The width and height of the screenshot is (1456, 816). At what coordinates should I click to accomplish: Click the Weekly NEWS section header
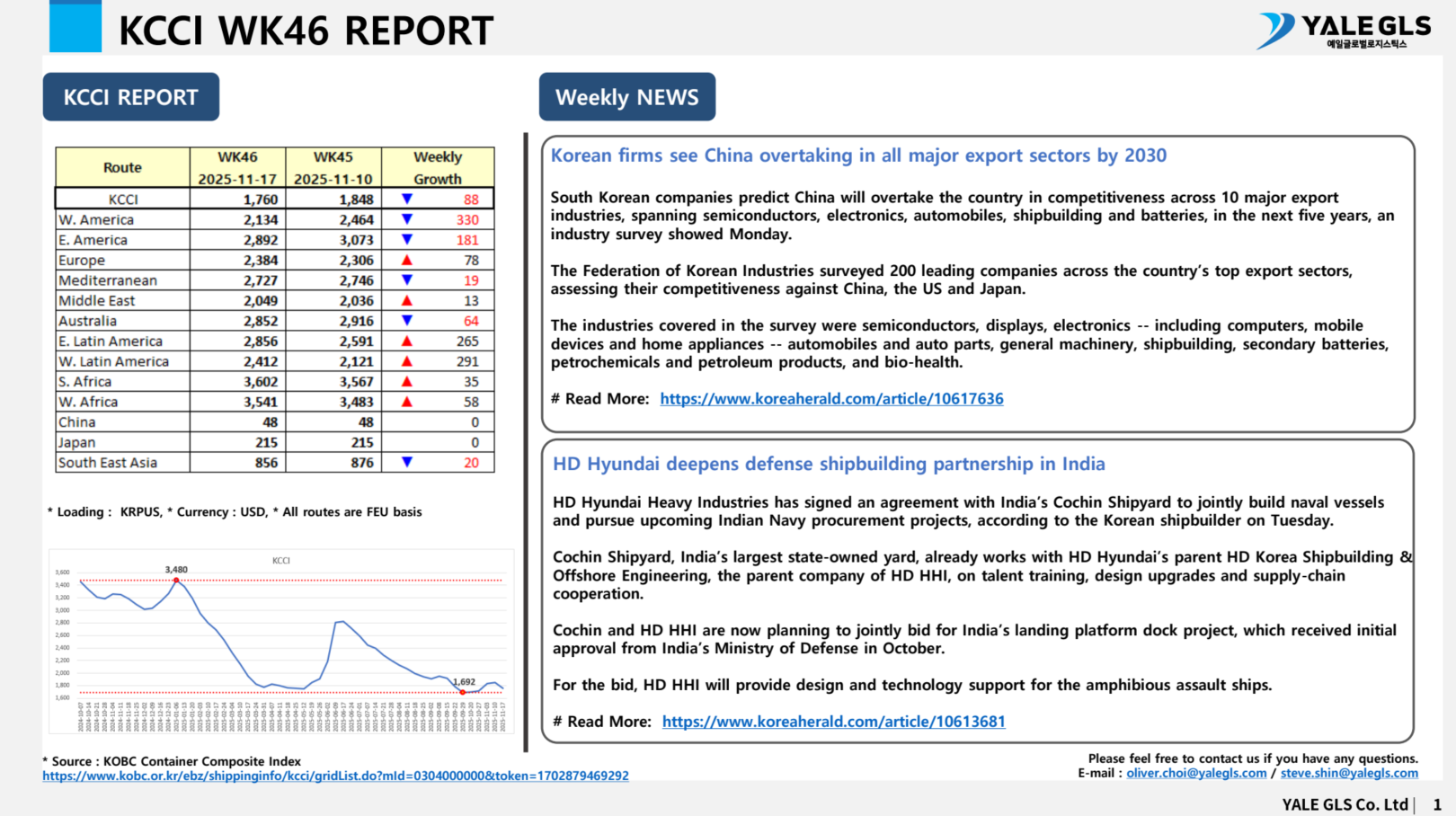627,97
